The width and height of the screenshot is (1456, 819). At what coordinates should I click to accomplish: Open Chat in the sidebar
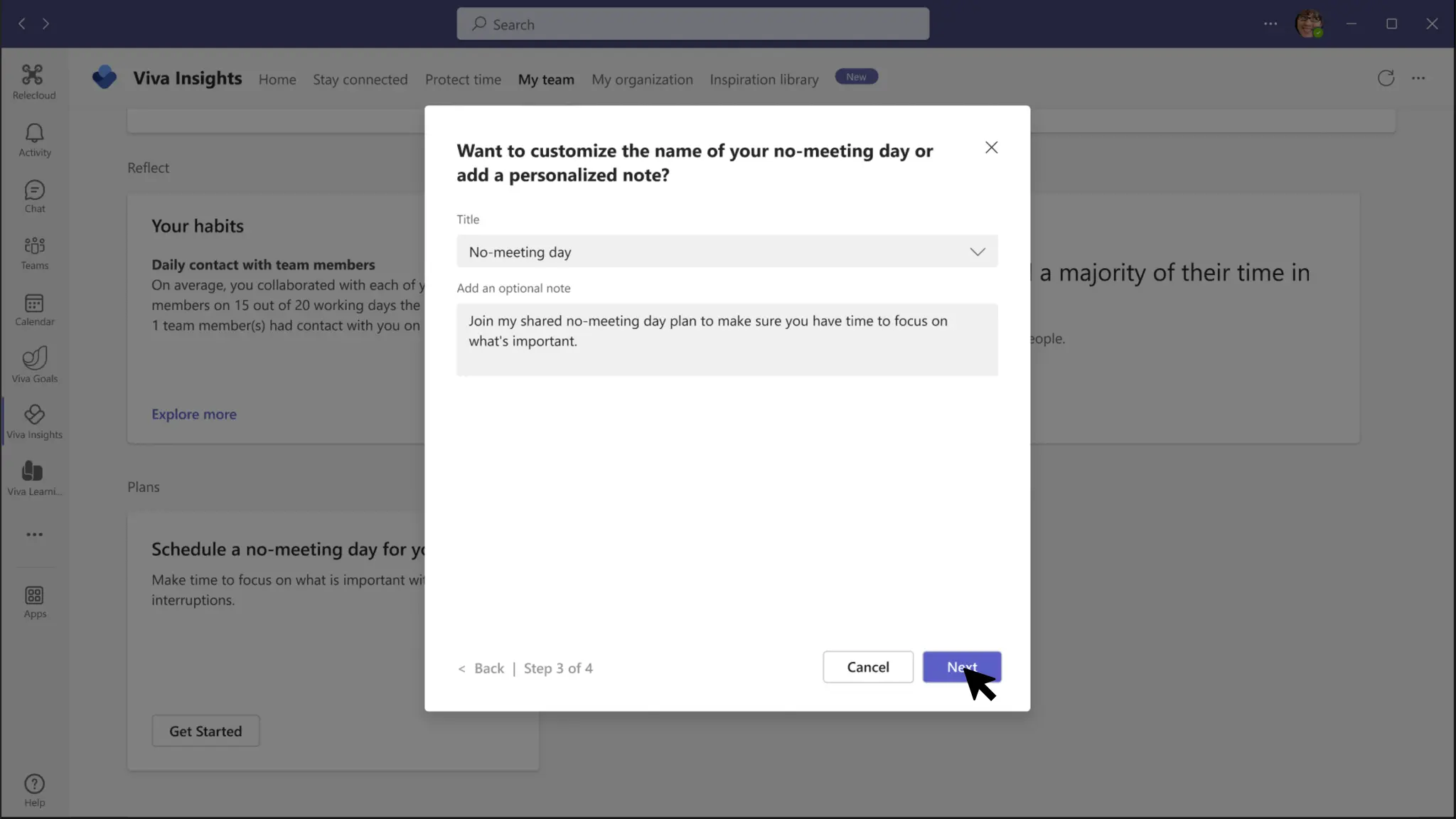tap(34, 197)
